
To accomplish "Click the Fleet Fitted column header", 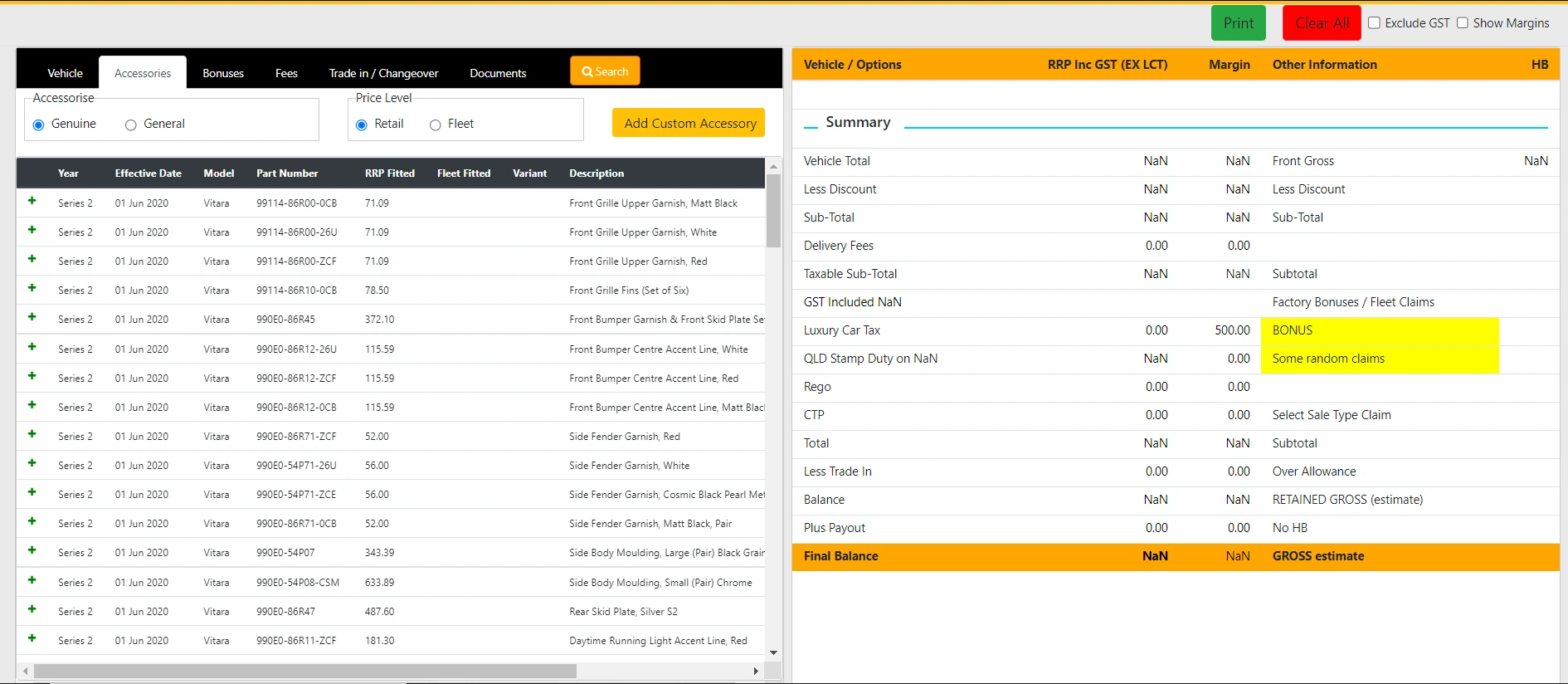I will point(464,173).
